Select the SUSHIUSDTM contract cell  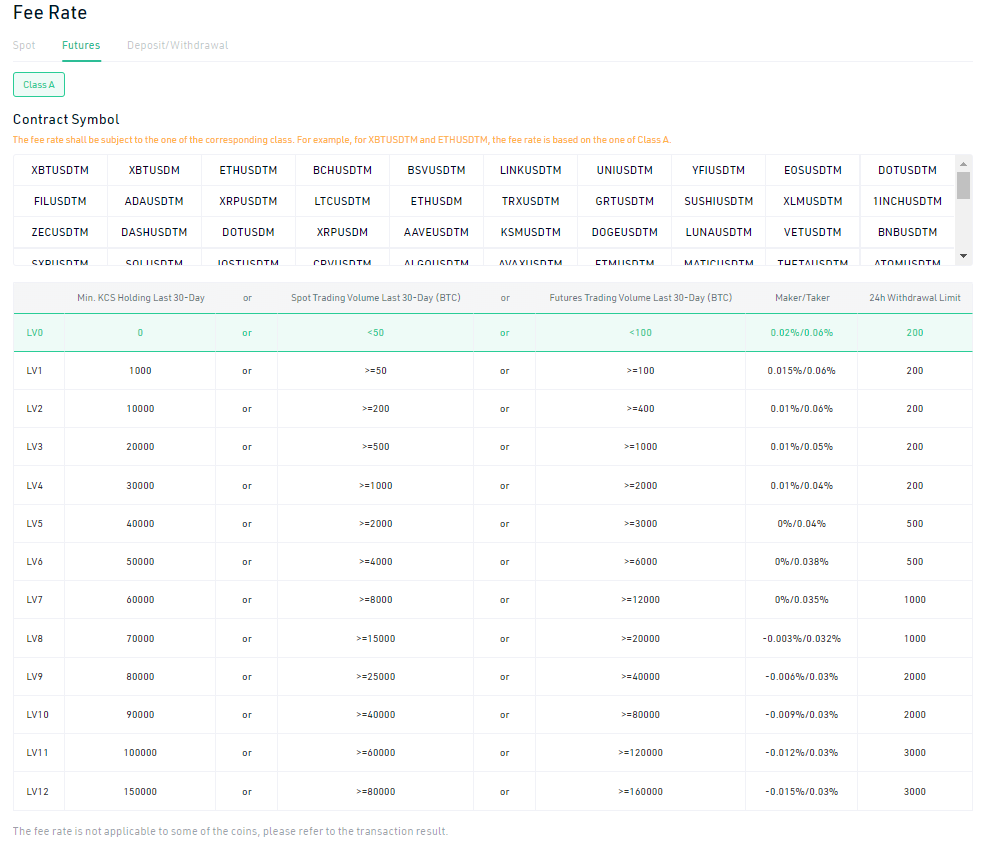point(719,201)
